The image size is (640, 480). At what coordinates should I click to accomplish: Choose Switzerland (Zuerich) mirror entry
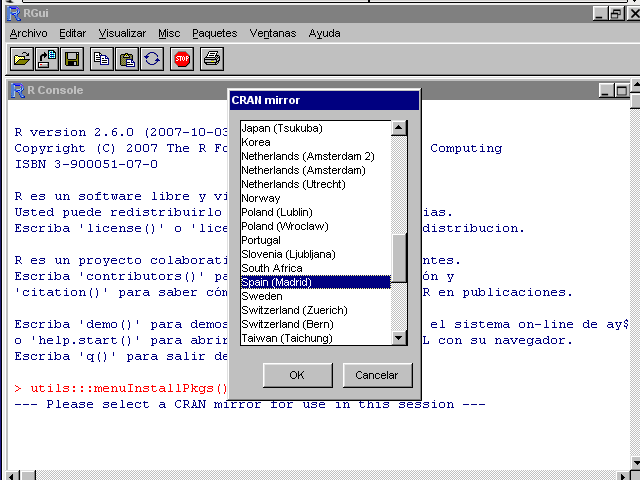287,311
